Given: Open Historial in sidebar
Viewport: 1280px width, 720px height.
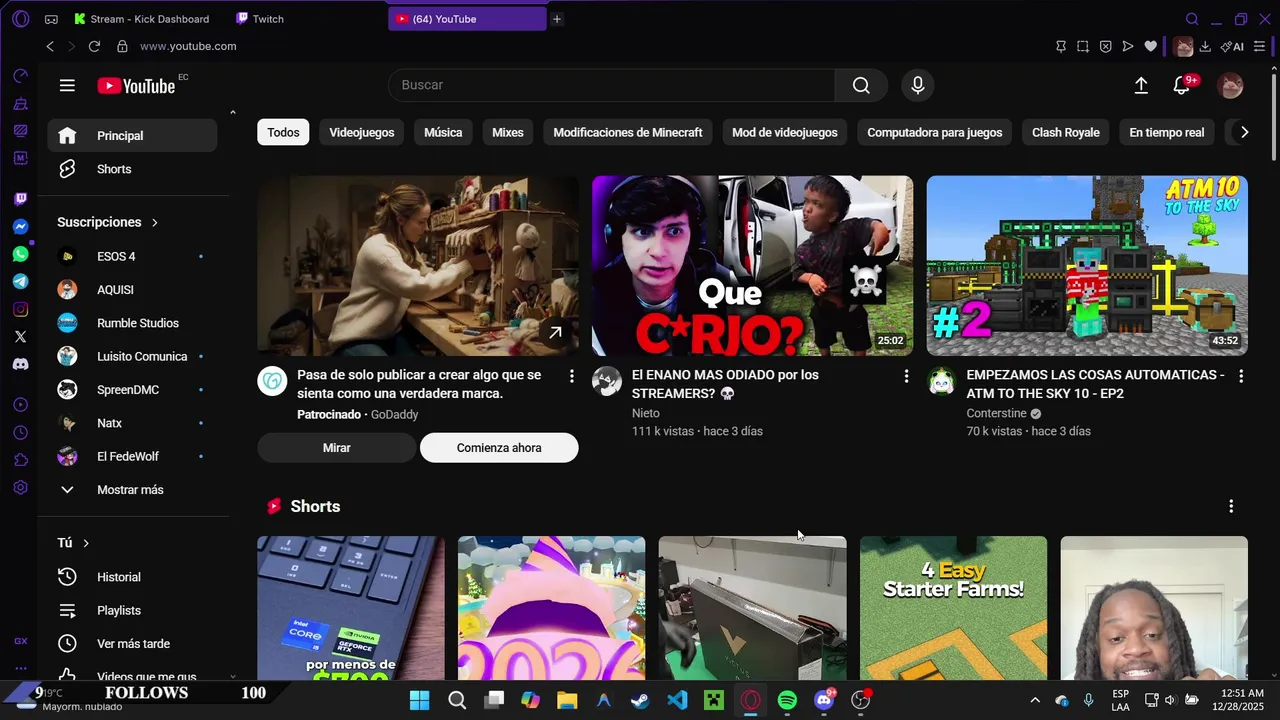Looking at the screenshot, I should coord(132,577).
